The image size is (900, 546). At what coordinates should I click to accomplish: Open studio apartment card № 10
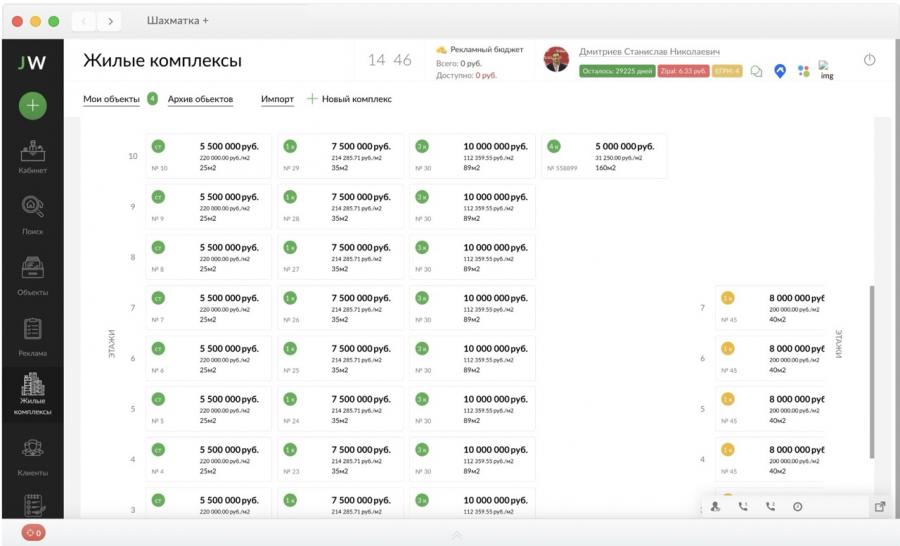(208, 156)
